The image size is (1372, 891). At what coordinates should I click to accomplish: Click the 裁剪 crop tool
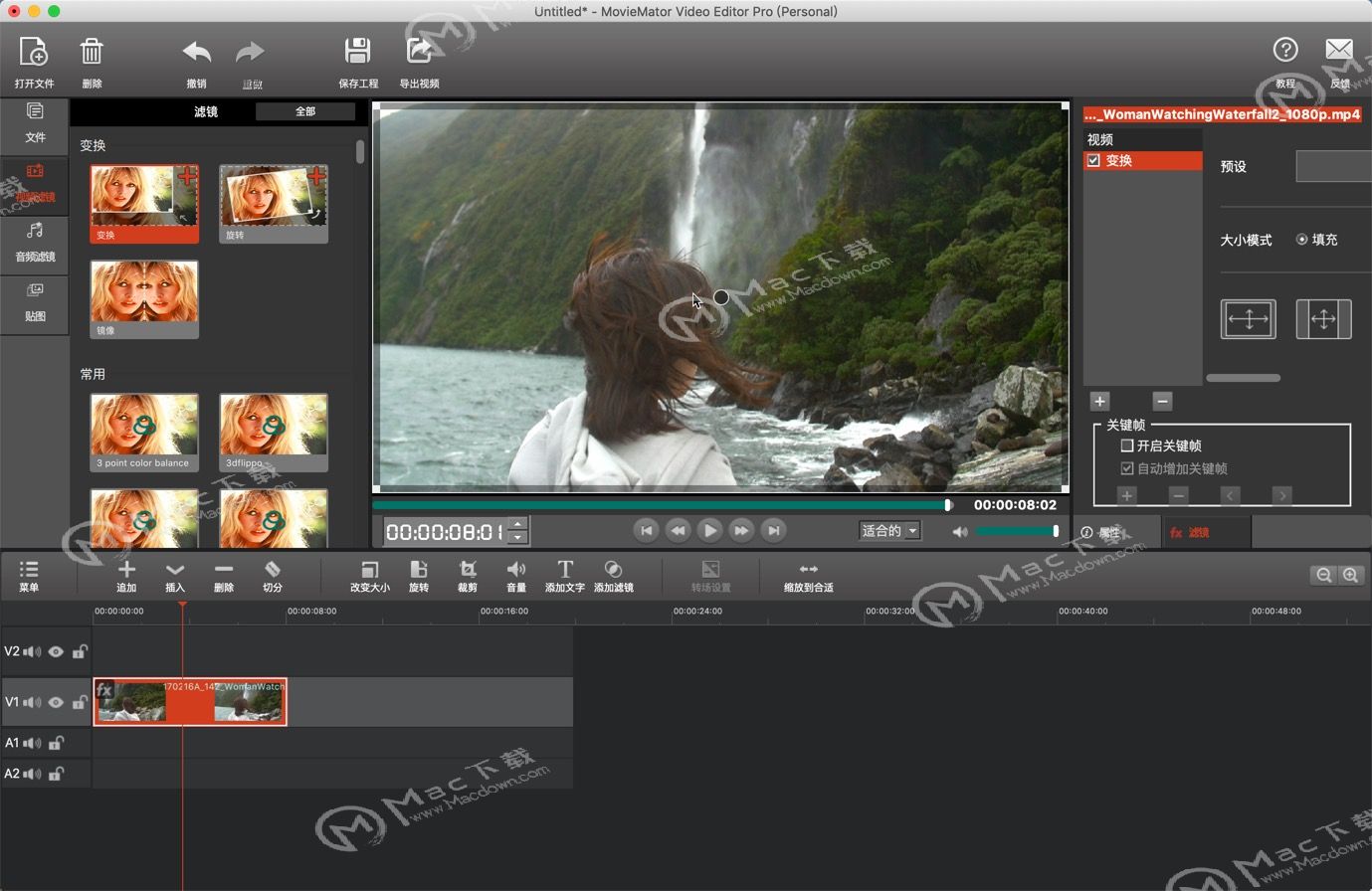pos(468,570)
